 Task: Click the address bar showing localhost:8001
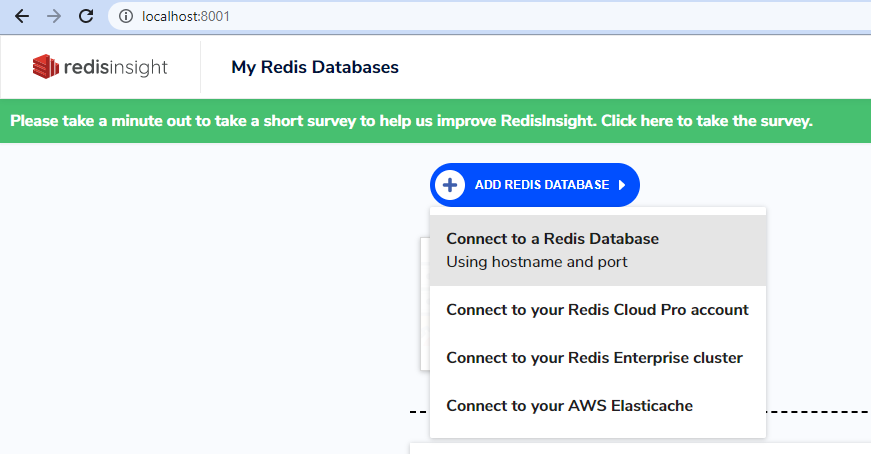(x=489, y=16)
